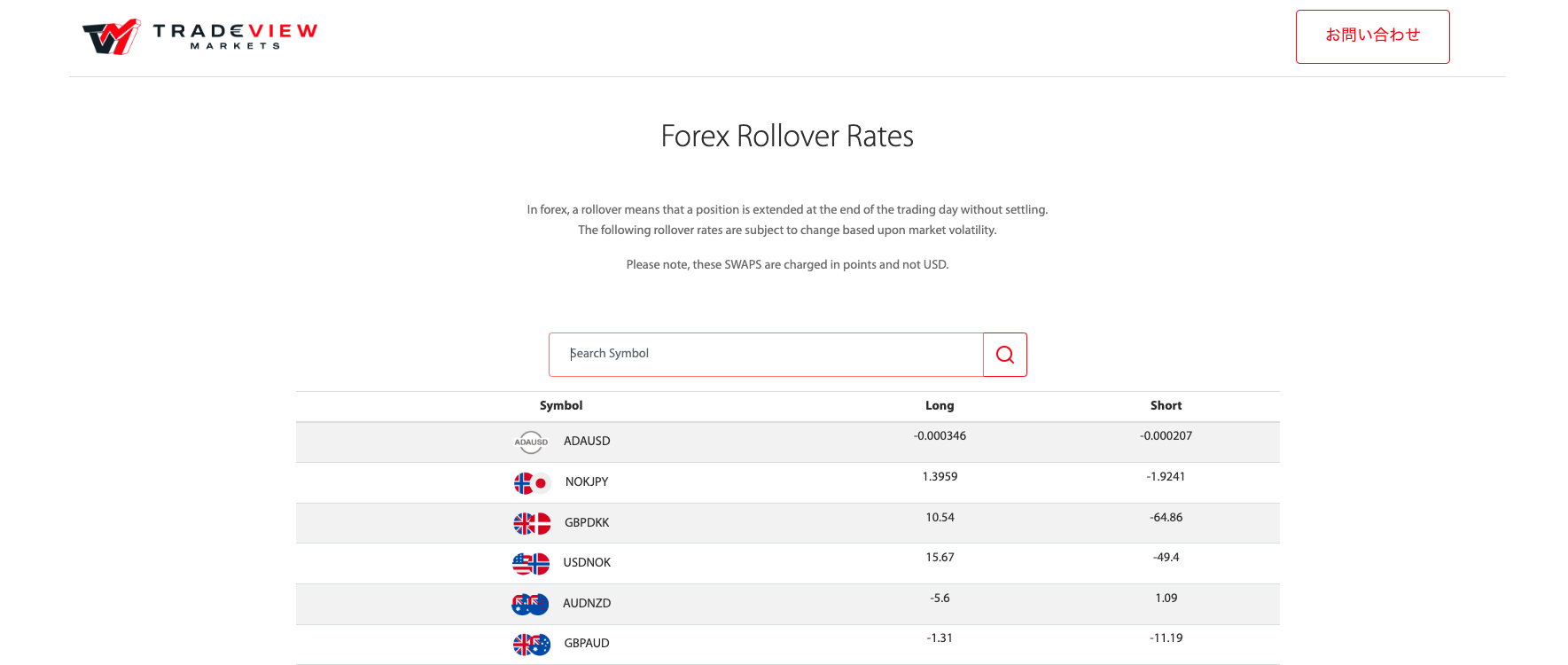Click the Long column header
This screenshot has width=1568, height=665.
[940, 405]
